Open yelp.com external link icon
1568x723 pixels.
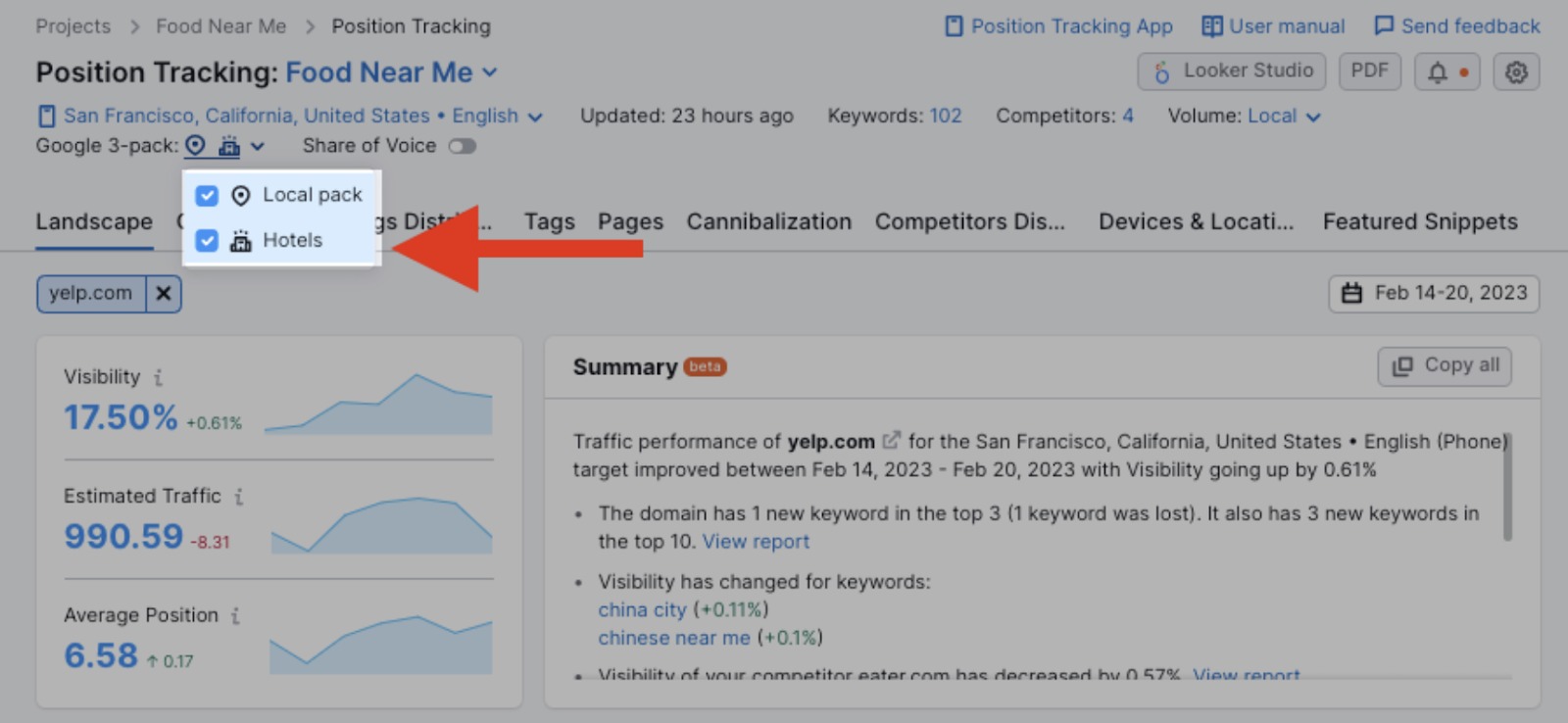891,441
